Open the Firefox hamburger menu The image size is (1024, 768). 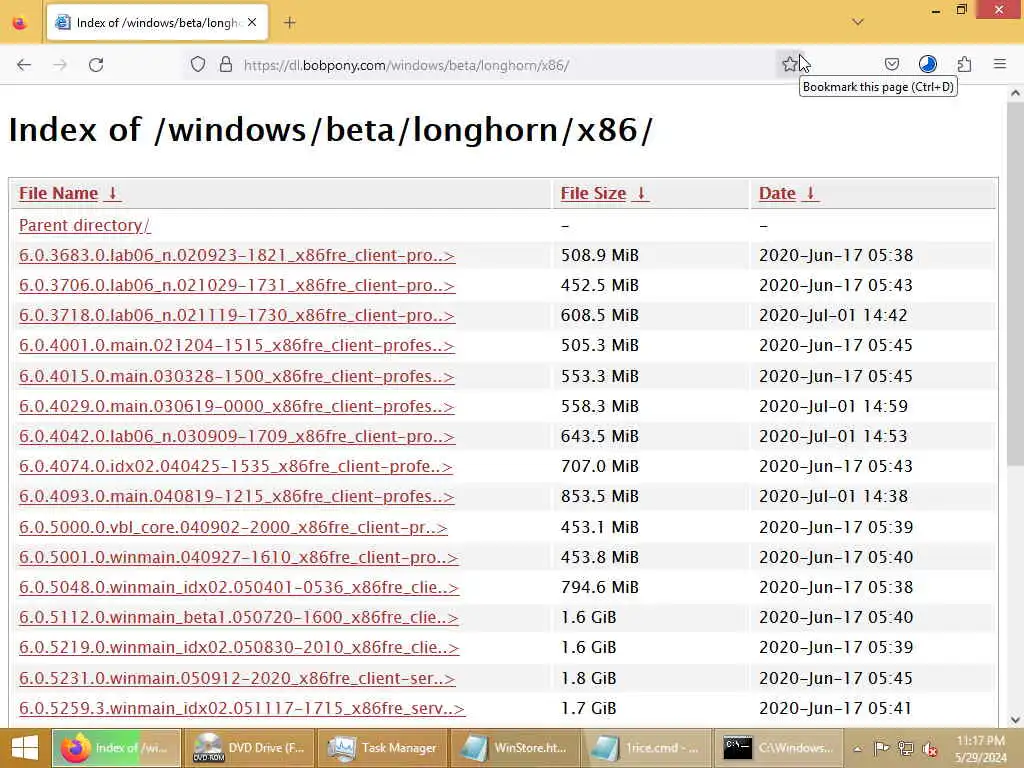coord(1000,64)
